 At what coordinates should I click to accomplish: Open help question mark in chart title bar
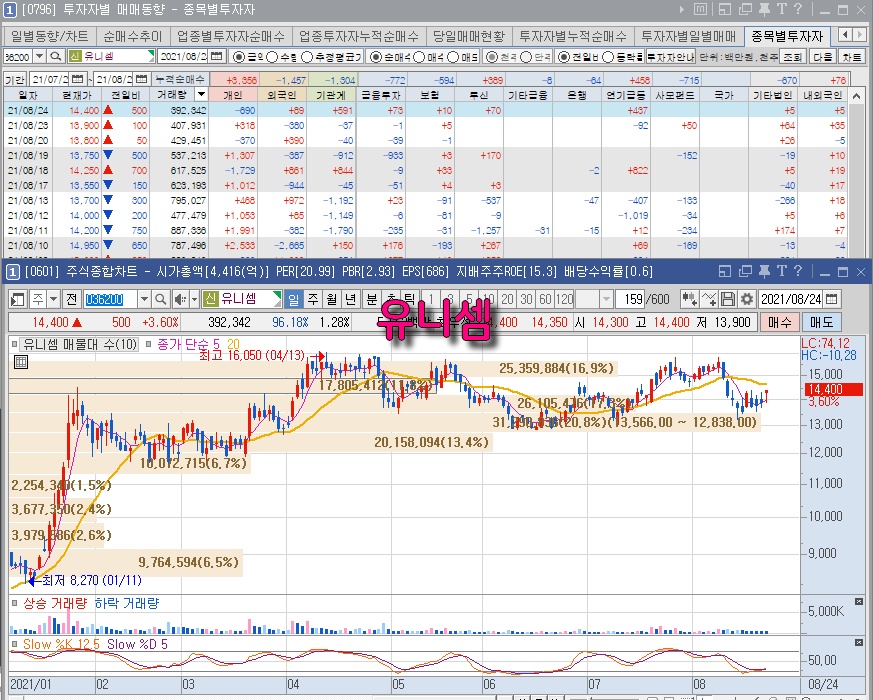pos(798,271)
